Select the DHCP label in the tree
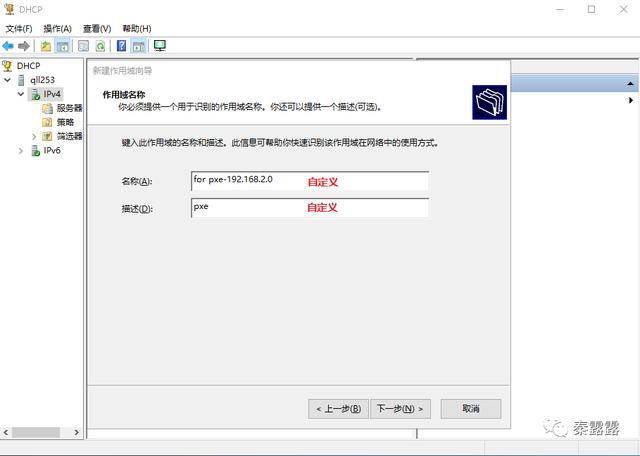640x456 pixels. pos(29,66)
